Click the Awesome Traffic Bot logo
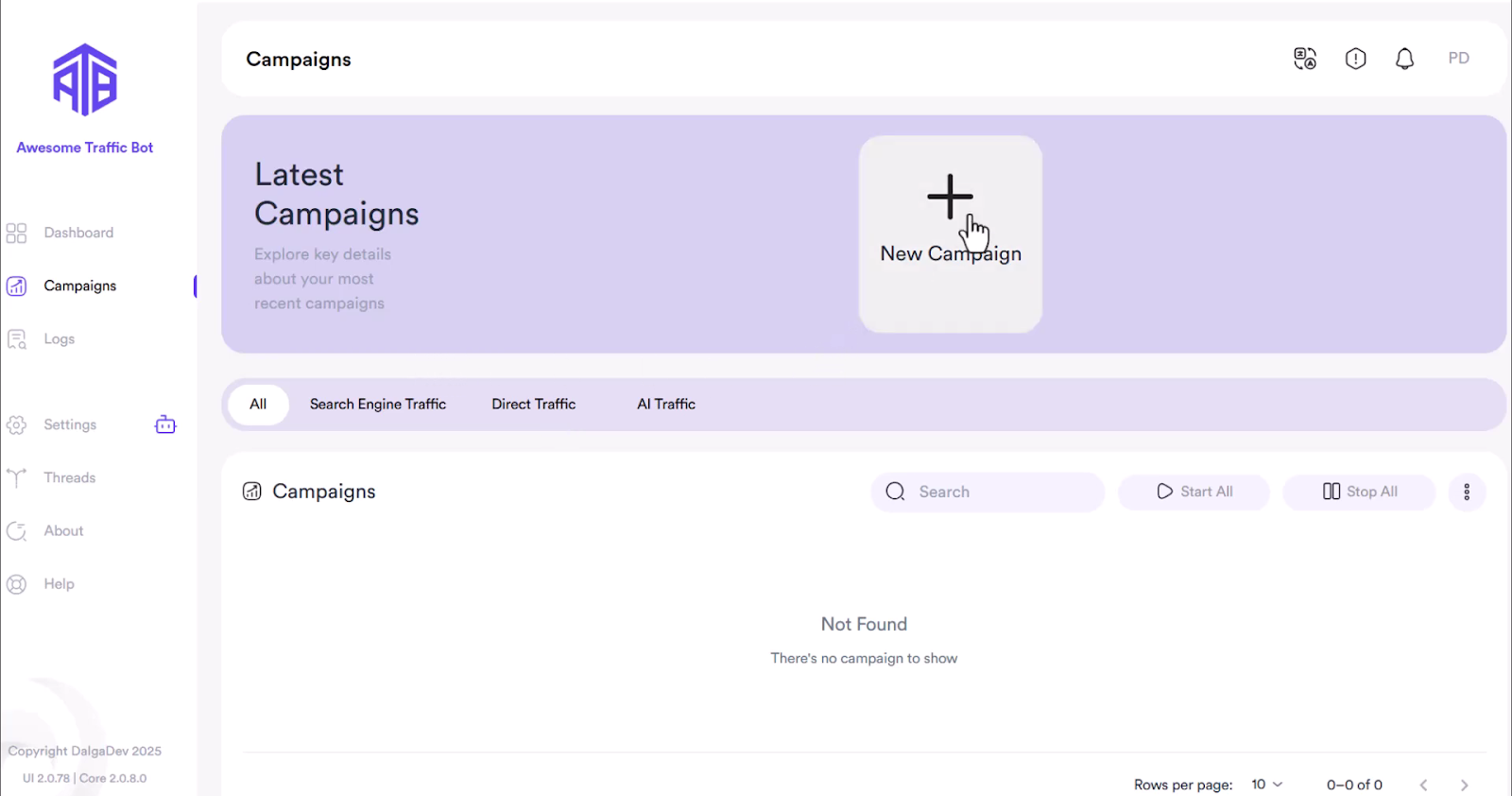Image resolution: width=1512 pixels, height=796 pixels. point(85,79)
